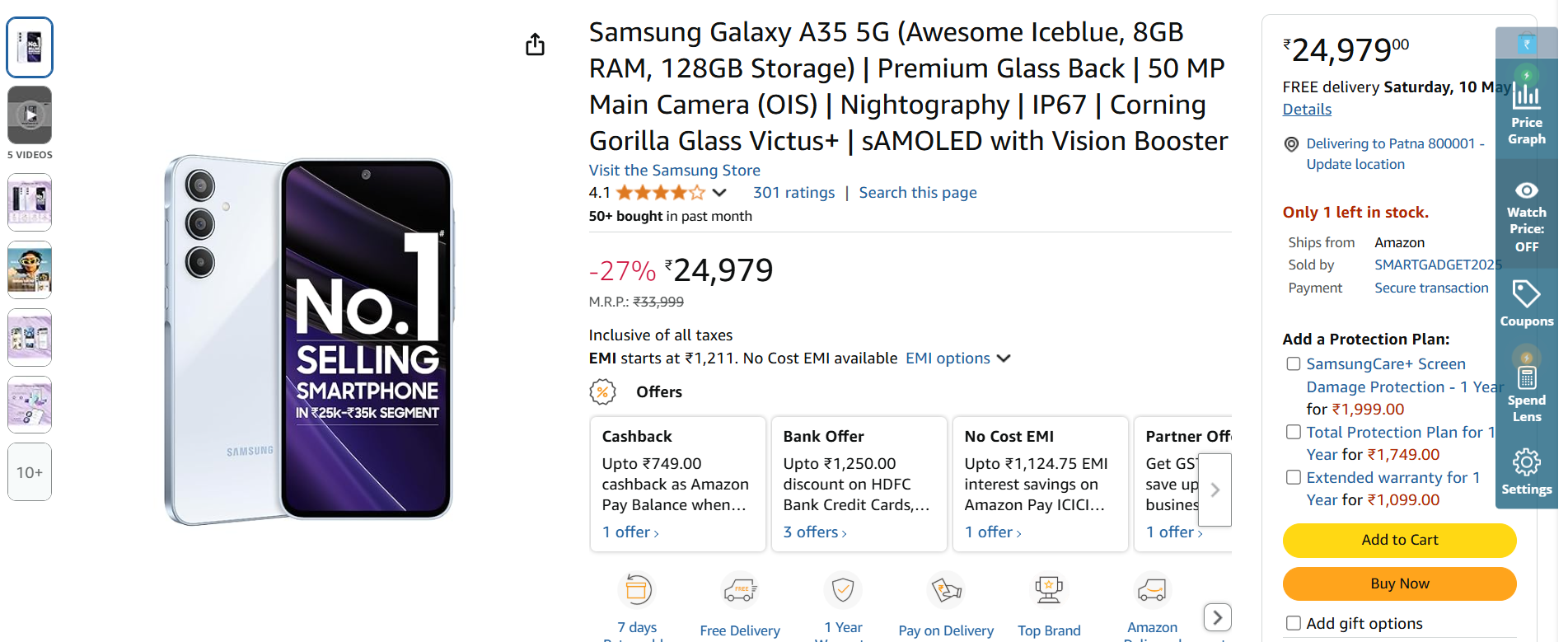Click the Top Brand trophy icon

(1049, 590)
